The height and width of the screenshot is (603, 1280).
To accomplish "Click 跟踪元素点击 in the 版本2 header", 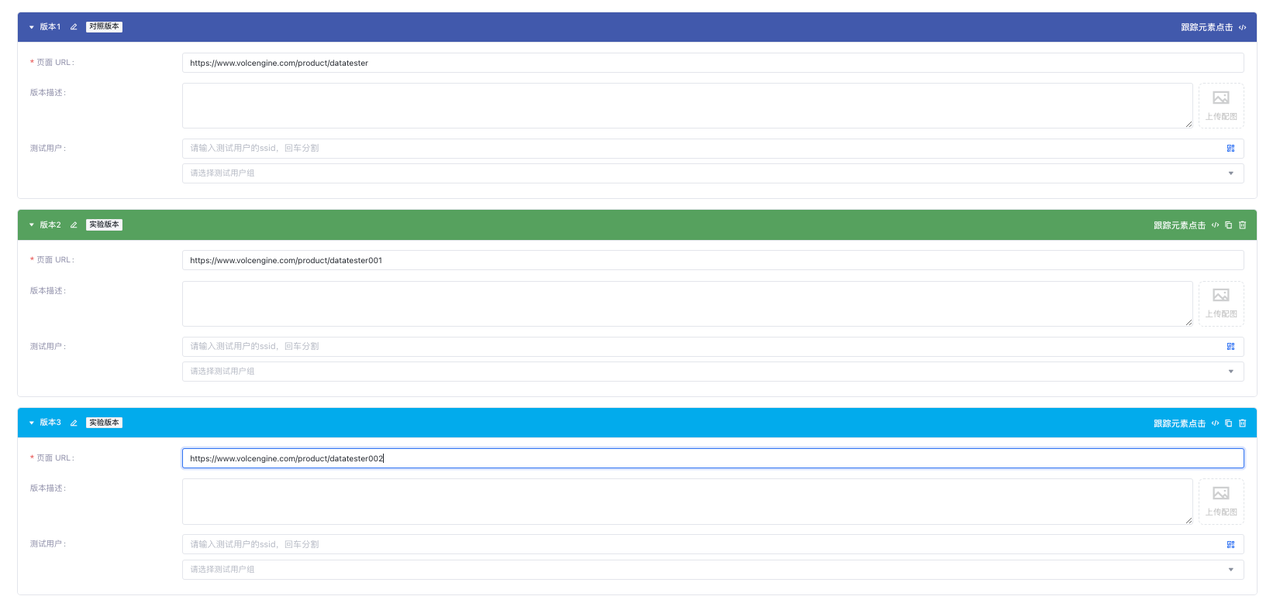I will coord(1180,225).
